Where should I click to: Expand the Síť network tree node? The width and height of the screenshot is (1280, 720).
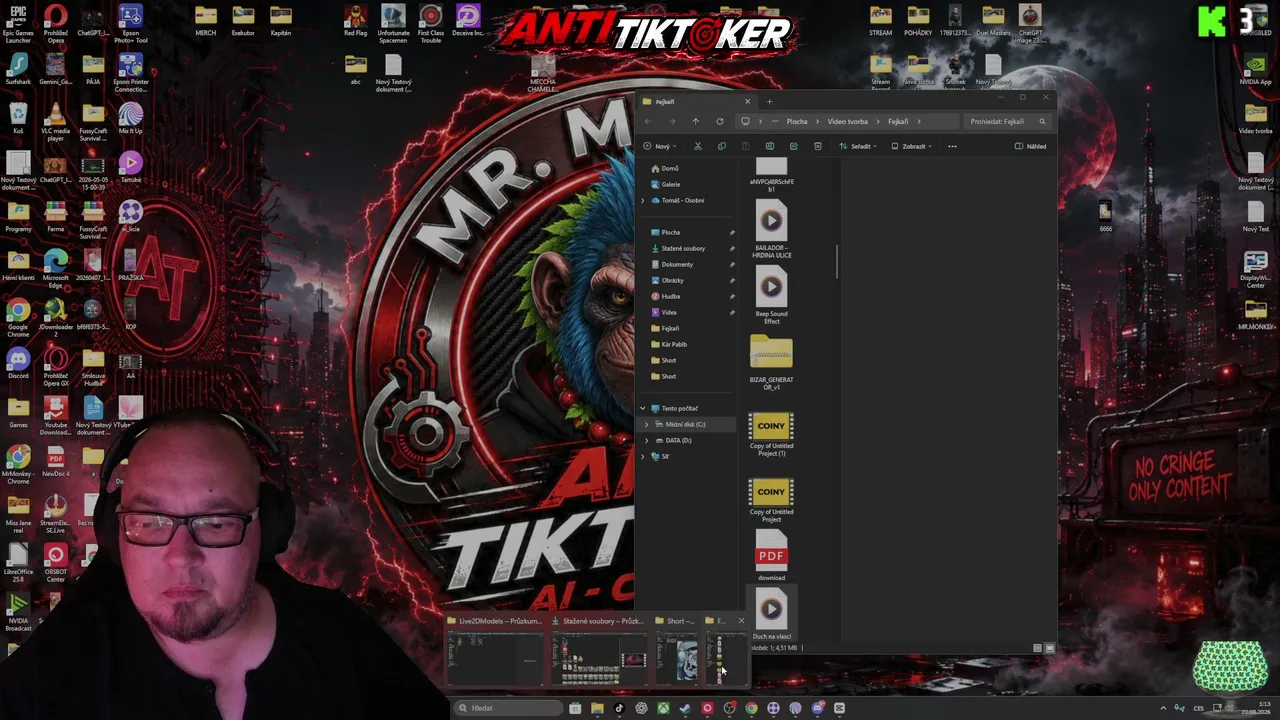click(643, 456)
